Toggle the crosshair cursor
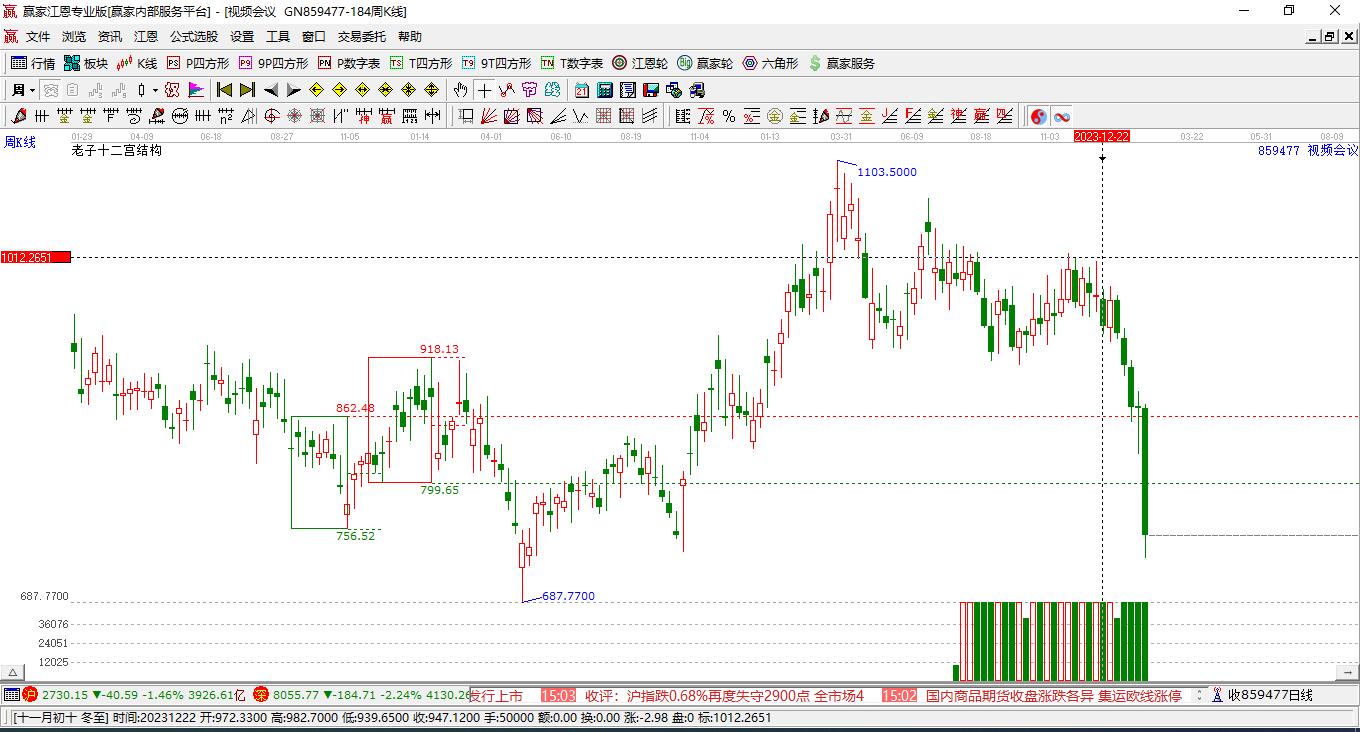 pyautogui.click(x=484, y=90)
